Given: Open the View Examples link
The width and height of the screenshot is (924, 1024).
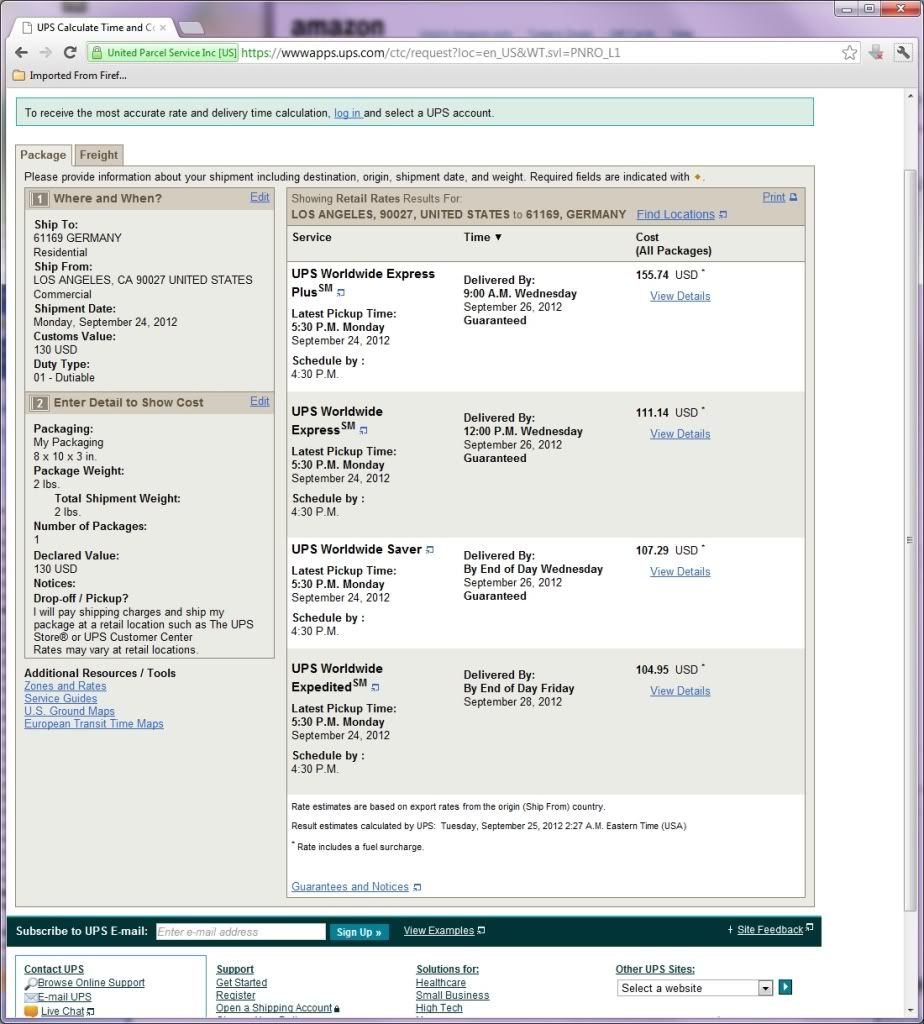Looking at the screenshot, I should click(439, 930).
